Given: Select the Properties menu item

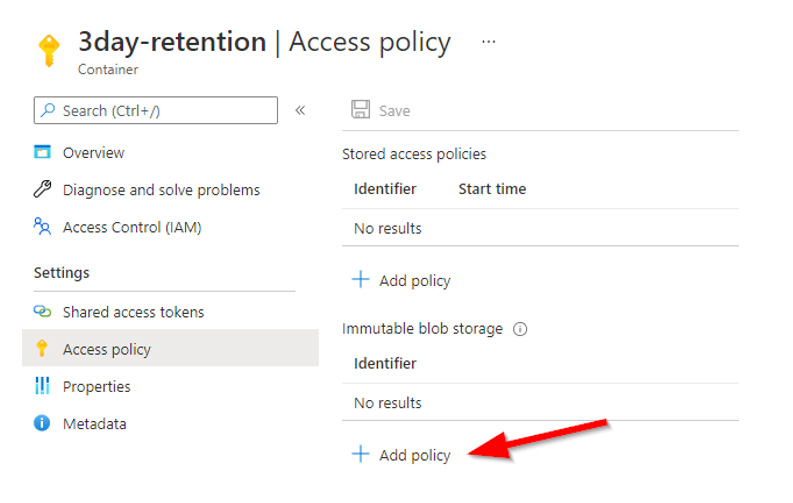Looking at the screenshot, I should (x=97, y=386).
